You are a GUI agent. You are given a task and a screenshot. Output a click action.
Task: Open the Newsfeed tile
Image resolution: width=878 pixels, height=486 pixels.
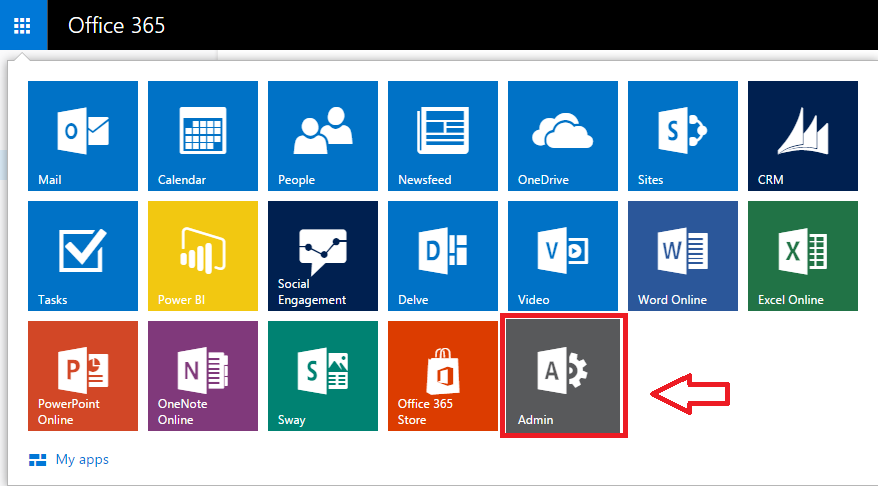coord(443,136)
